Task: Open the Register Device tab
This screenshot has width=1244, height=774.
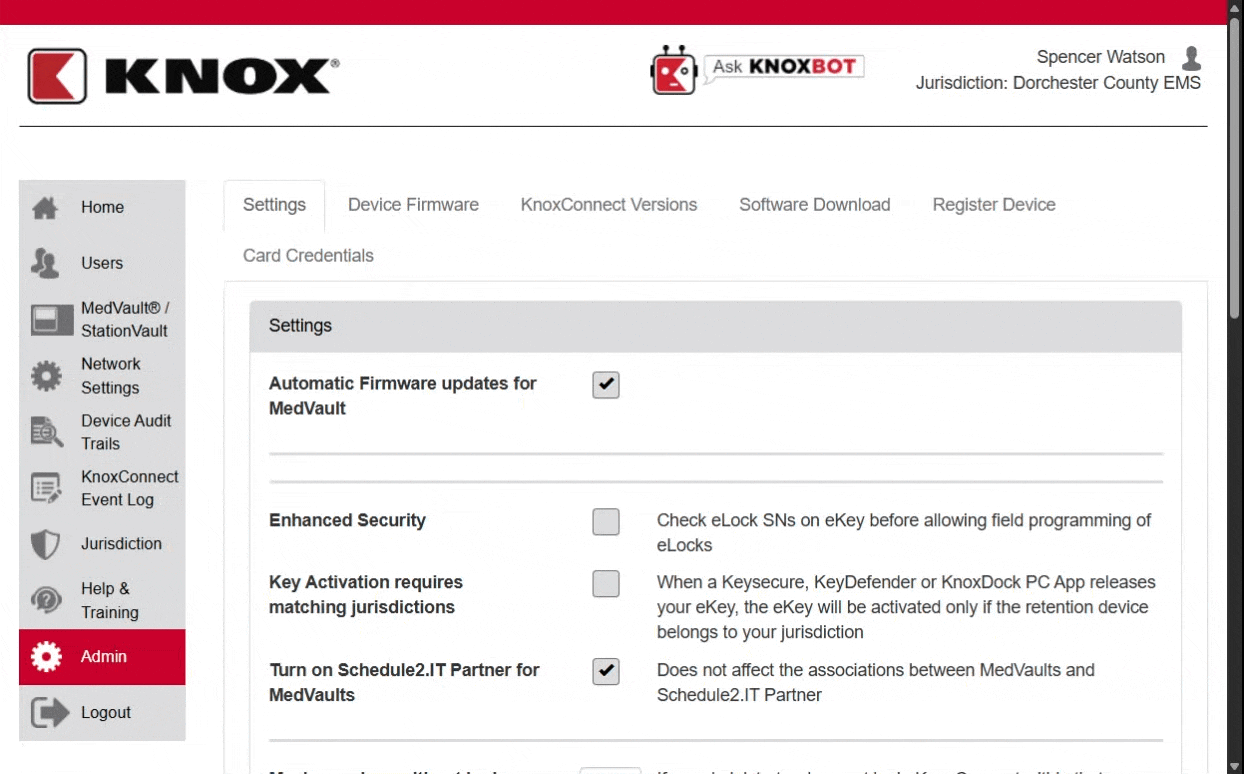Action: (x=994, y=205)
